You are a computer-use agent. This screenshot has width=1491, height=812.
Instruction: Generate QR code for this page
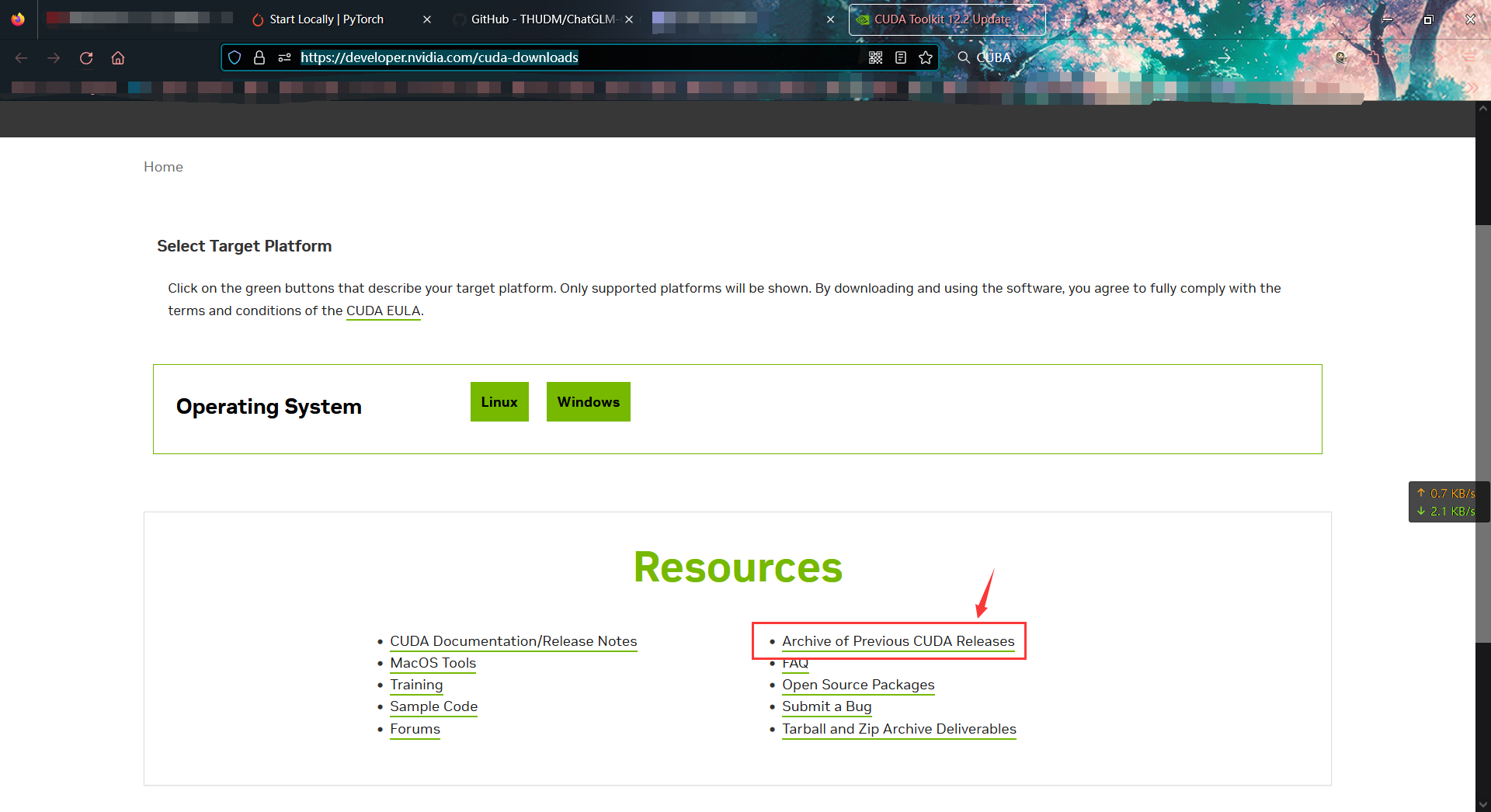tap(875, 57)
